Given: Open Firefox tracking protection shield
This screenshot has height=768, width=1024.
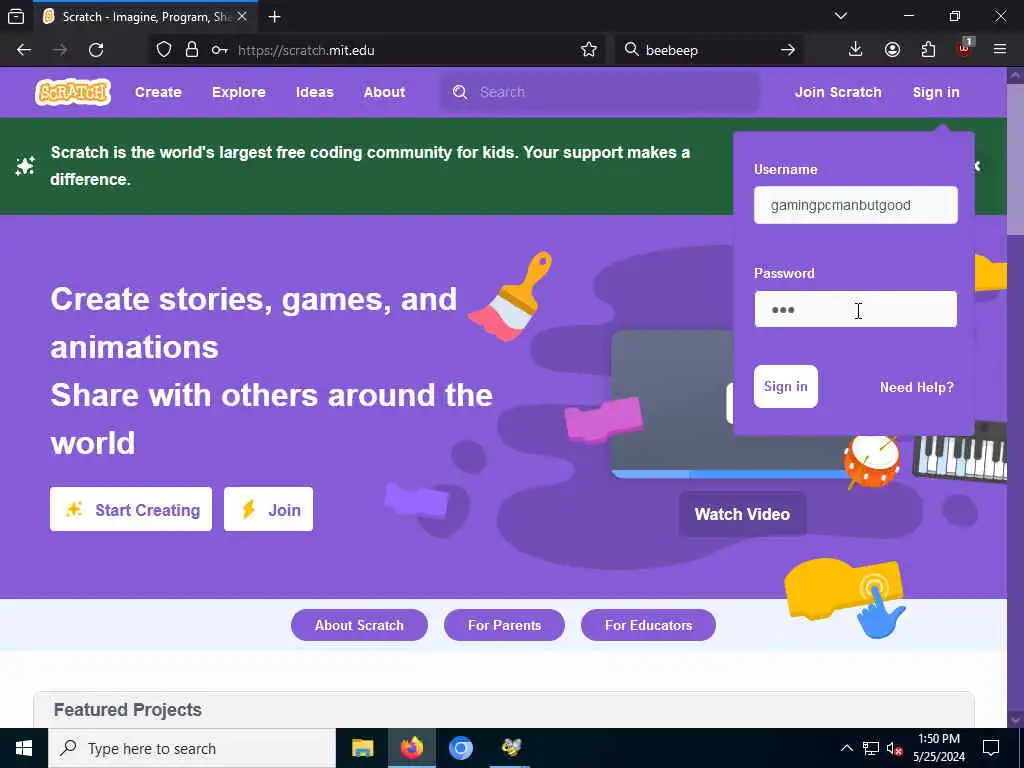Looking at the screenshot, I should click(164, 50).
